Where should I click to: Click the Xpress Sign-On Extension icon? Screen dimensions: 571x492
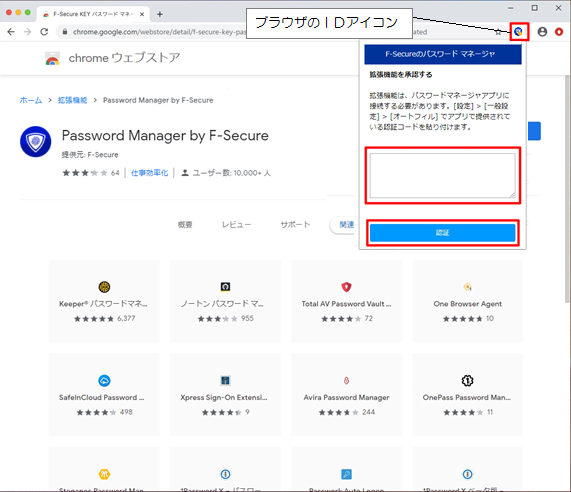tap(225, 381)
